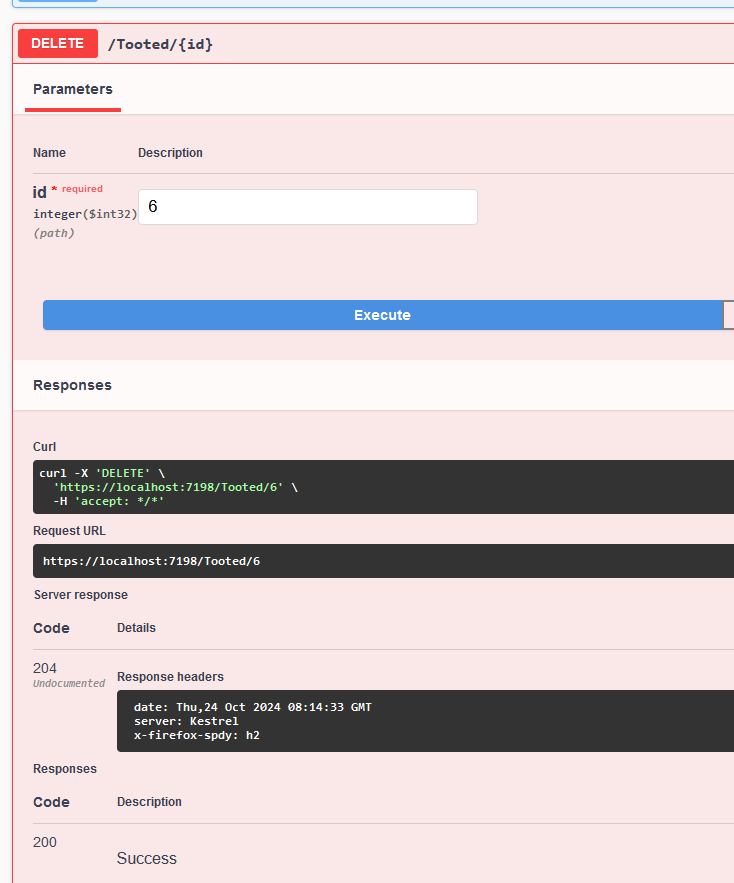The height and width of the screenshot is (883, 734).
Task: Click the Server response heading
Action: click(x=81, y=595)
